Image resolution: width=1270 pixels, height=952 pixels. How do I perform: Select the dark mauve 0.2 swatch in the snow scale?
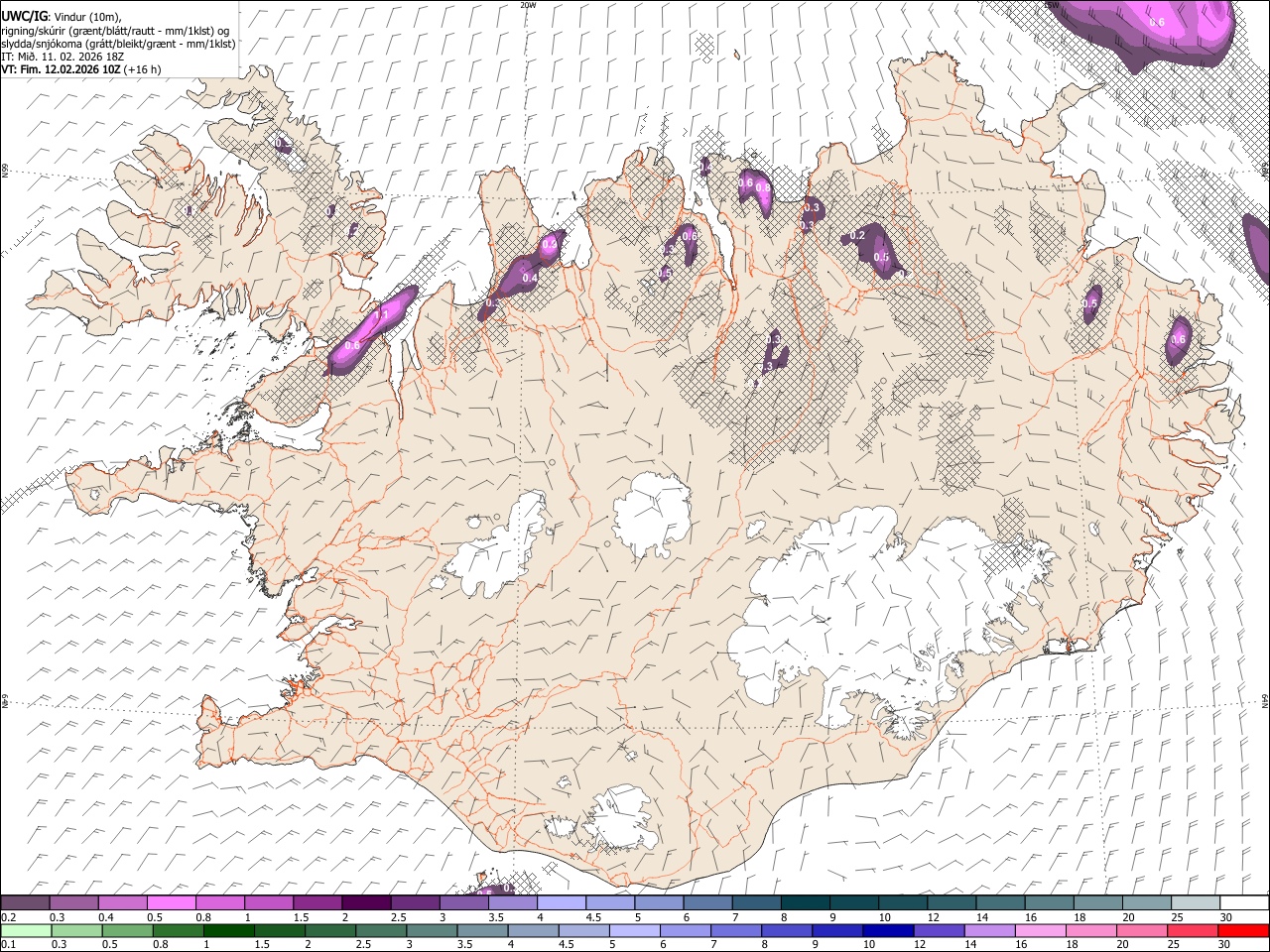pyautogui.click(x=25, y=903)
